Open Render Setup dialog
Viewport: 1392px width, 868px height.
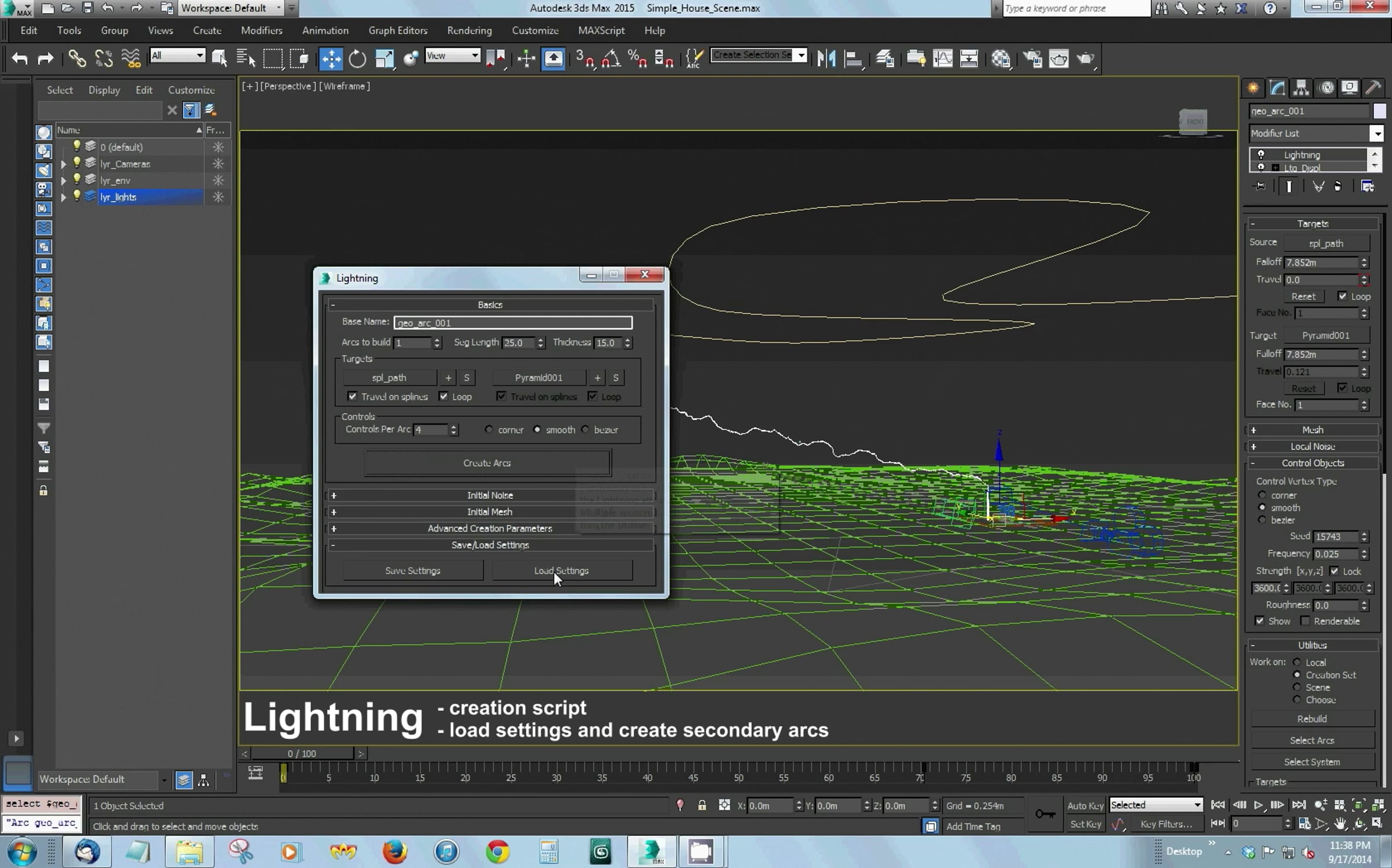click(1032, 59)
